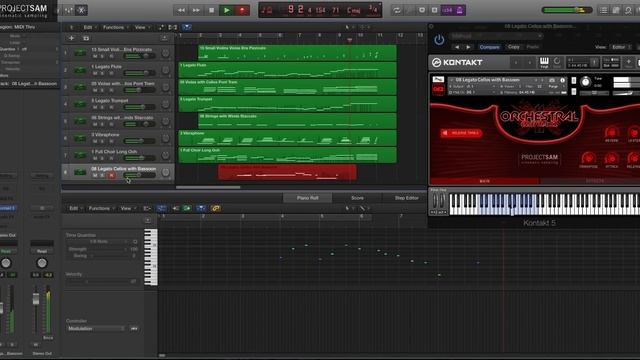Select the Main tab in Orchestral Essentials
The image size is (640, 360).
tap(484, 181)
